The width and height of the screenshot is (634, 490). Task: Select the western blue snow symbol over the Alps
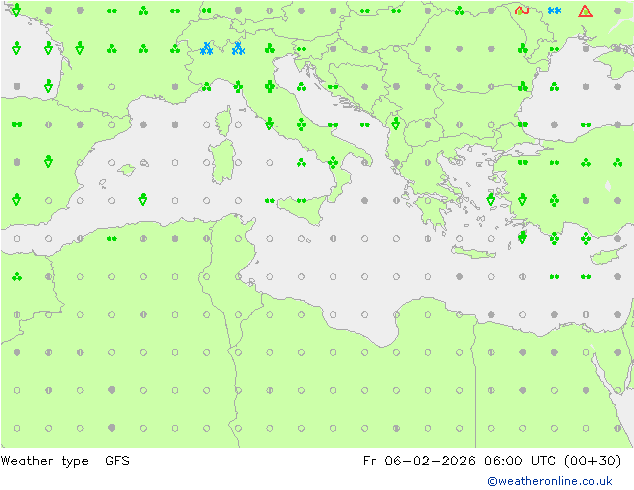click(207, 49)
